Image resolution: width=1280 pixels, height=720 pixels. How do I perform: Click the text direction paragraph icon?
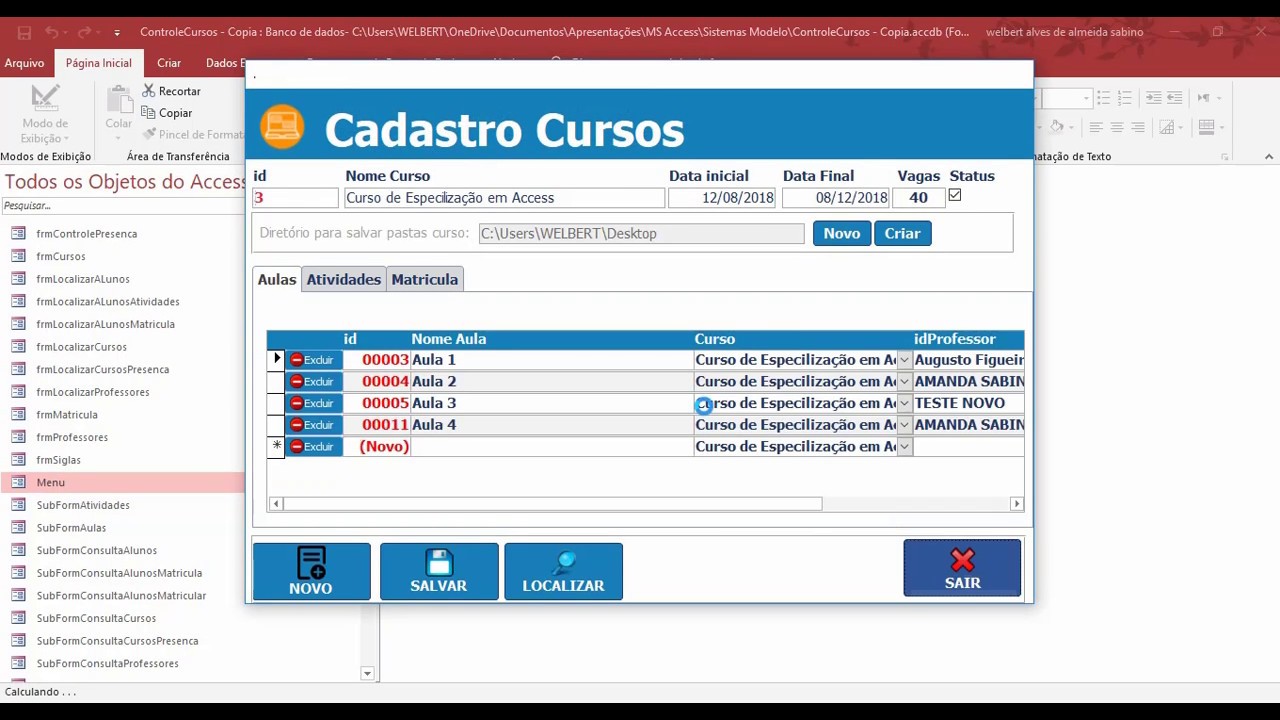(x=1204, y=98)
